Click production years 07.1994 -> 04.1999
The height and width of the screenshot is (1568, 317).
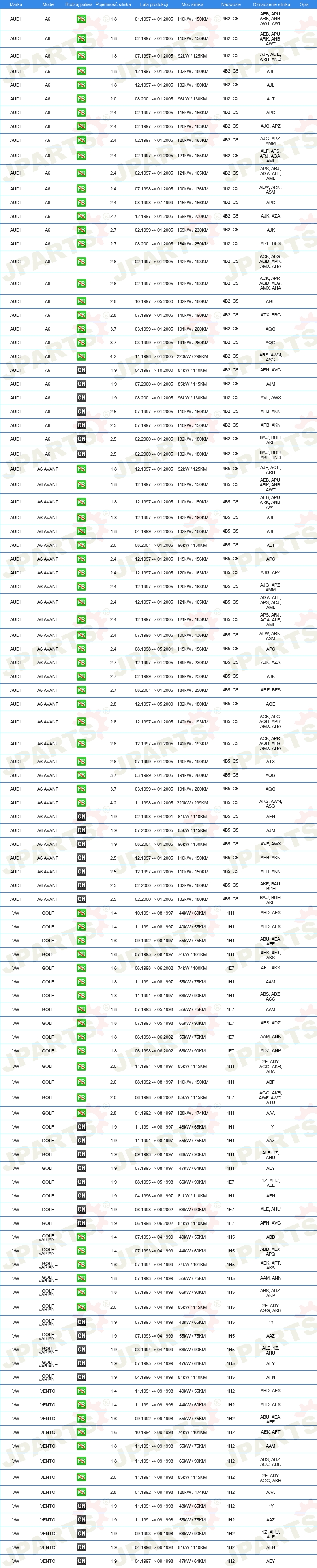154,1264
